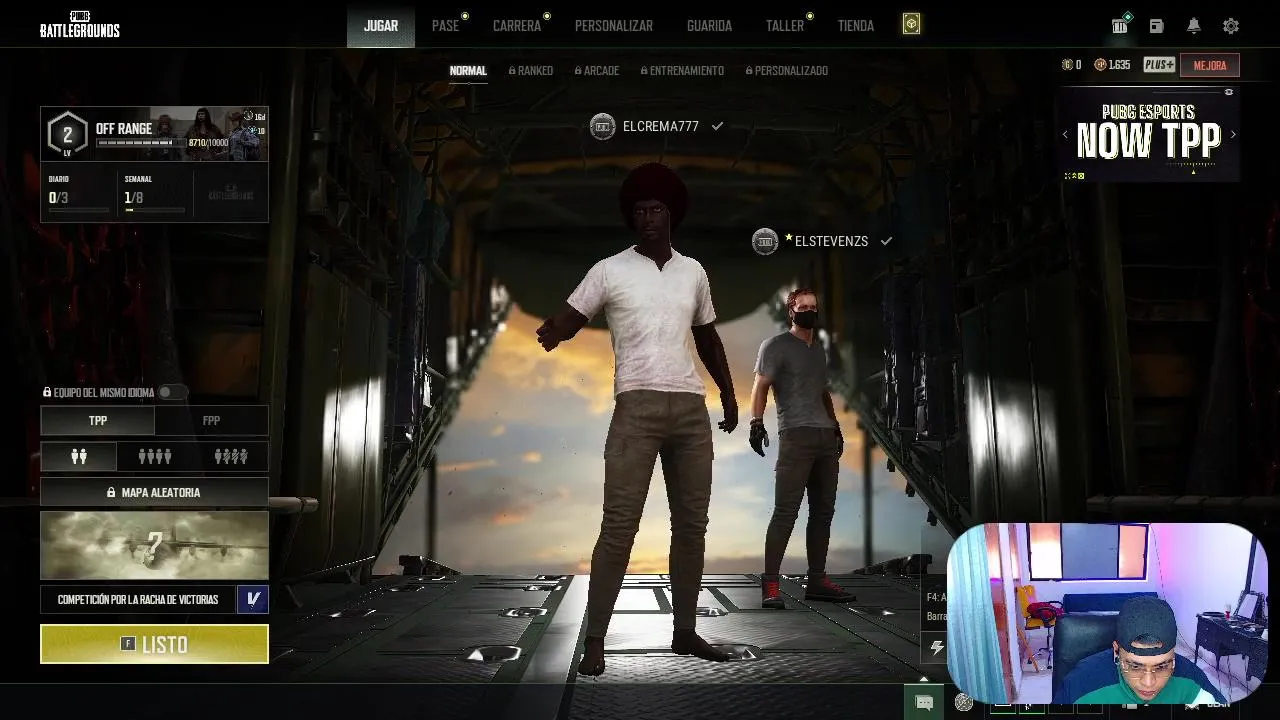Select the locked ENTRENAMIENTO mode
Screen dimensions: 1280x720
click(x=682, y=71)
